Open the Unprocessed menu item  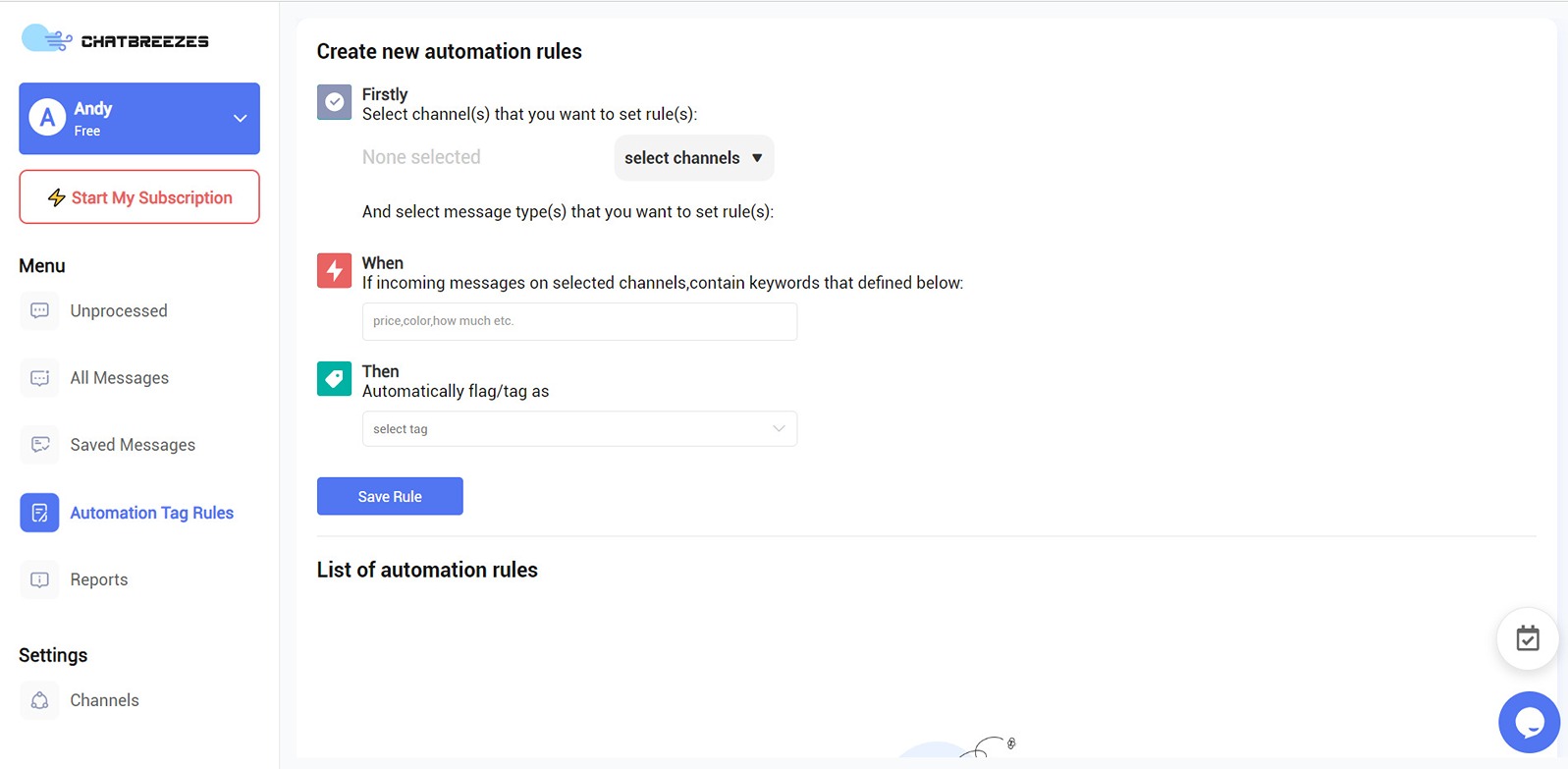pyautogui.click(x=119, y=310)
